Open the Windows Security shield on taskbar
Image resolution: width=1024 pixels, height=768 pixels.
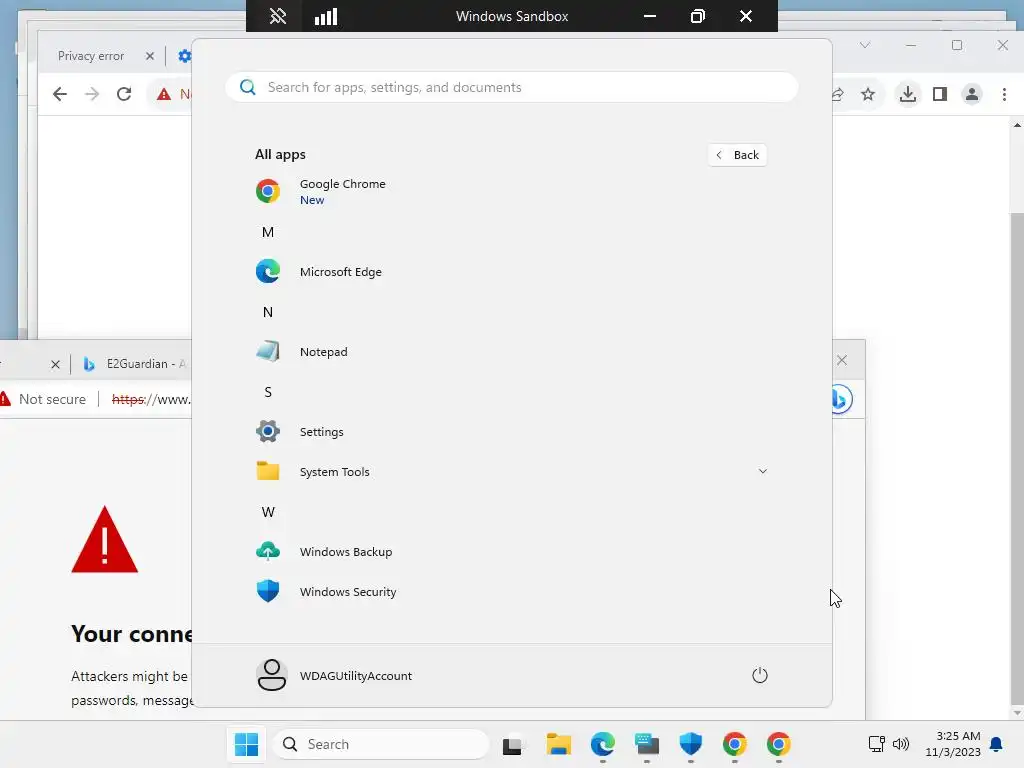coord(690,744)
